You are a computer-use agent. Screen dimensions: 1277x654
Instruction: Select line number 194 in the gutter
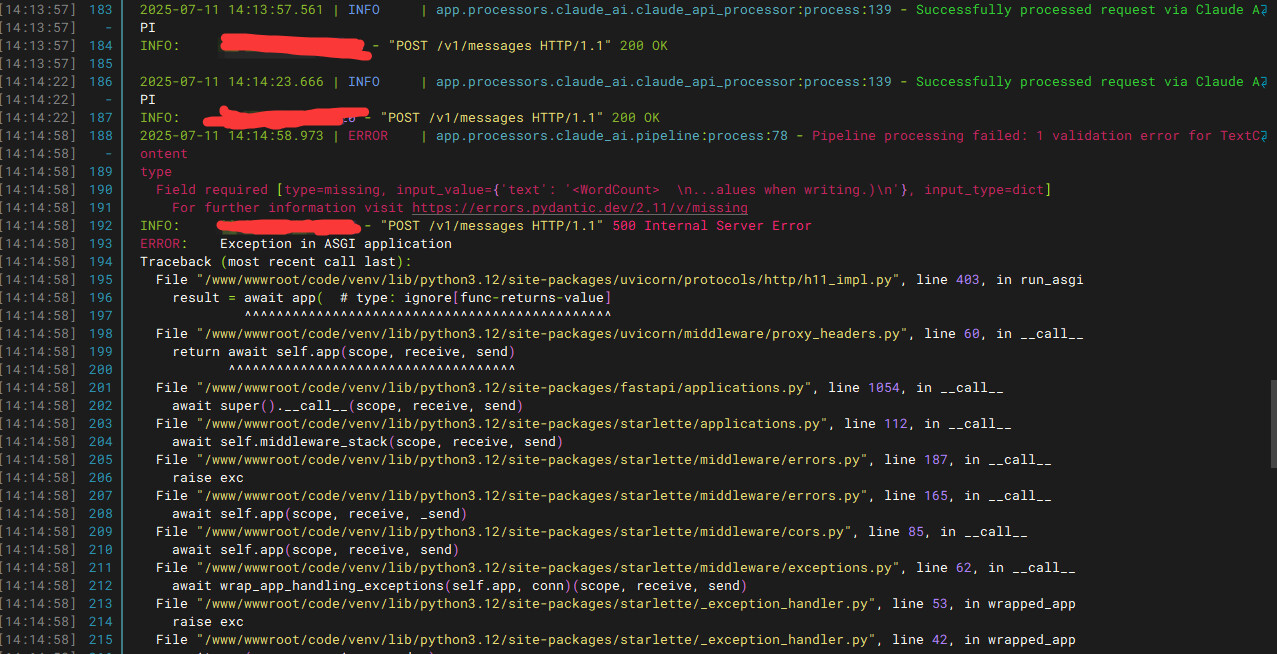(101, 262)
